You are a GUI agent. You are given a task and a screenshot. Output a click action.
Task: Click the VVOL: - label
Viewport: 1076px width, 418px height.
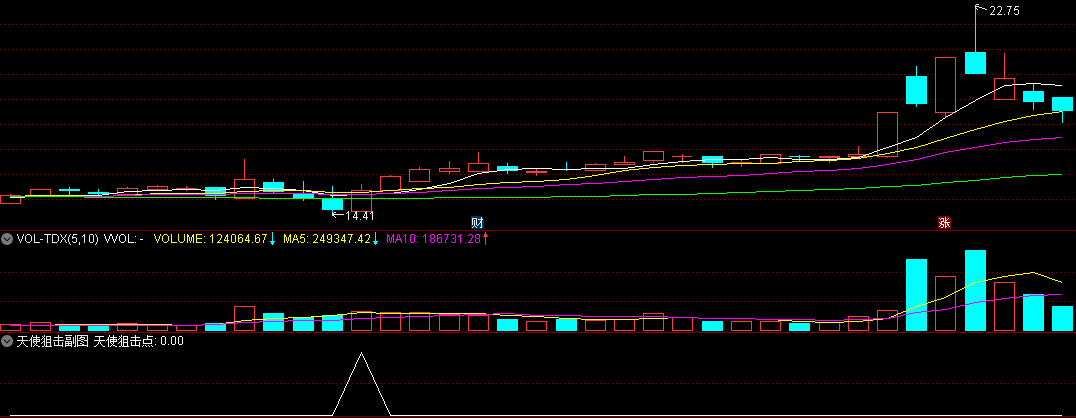124,239
